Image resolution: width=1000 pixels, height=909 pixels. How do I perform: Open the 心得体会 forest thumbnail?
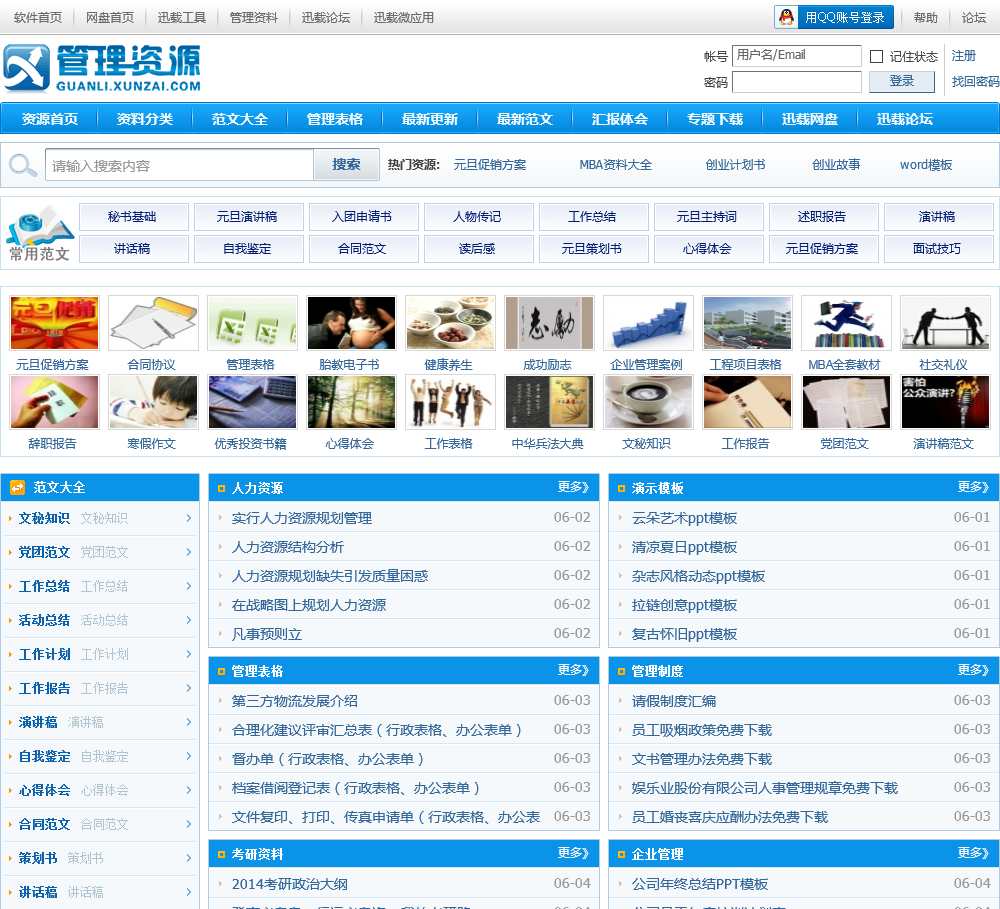pyautogui.click(x=351, y=402)
